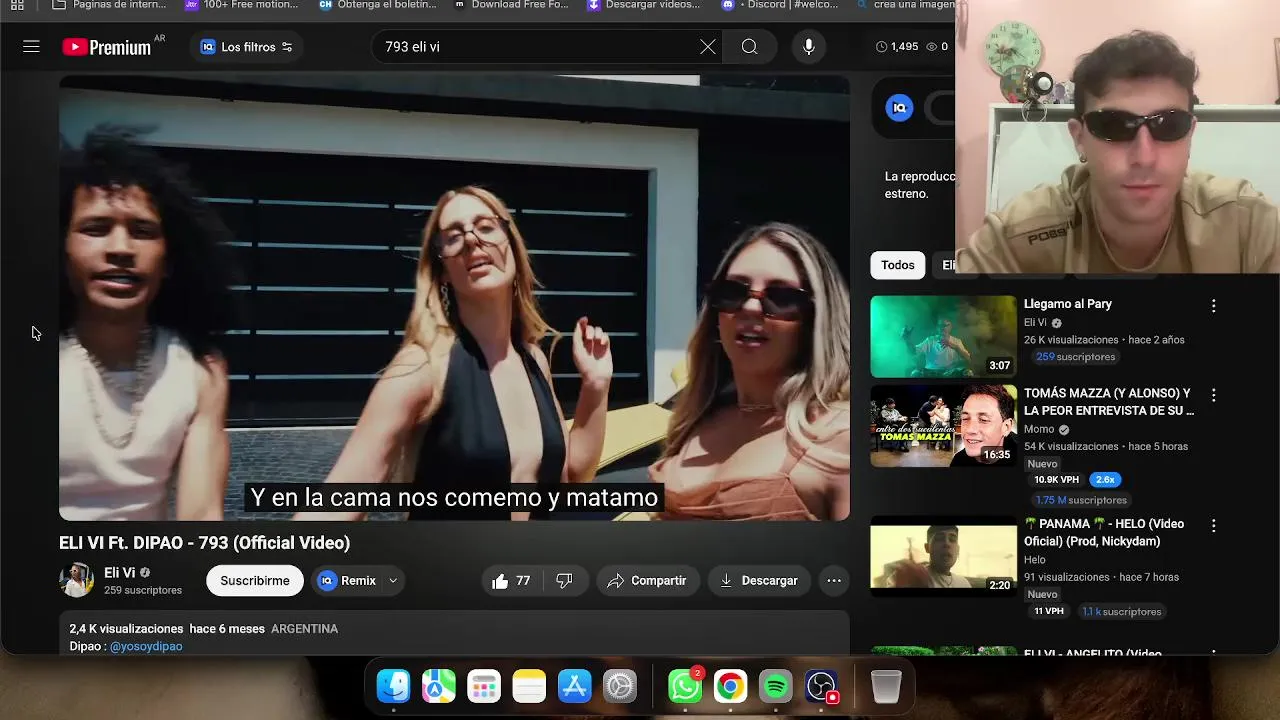Open the TOMÁS MAZZA interview thumbnail
The image size is (1280, 720).
click(943, 426)
